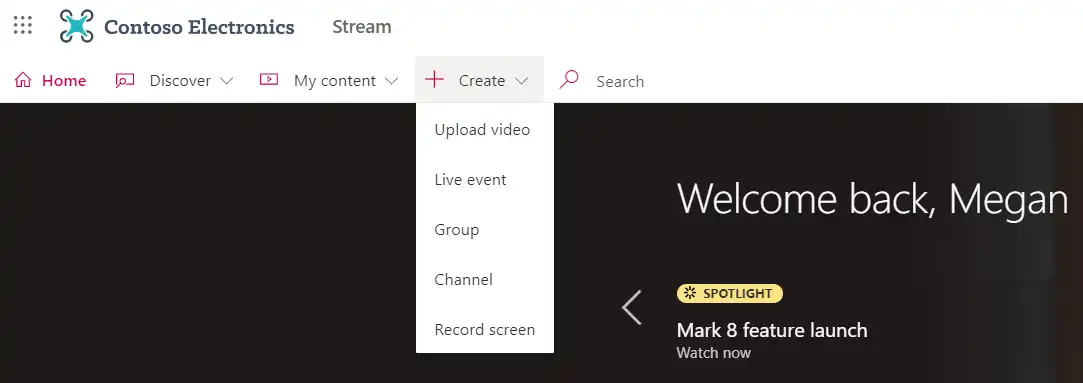Image resolution: width=1083 pixels, height=383 pixels.
Task: Expand the My content dropdown chevron
Action: [391, 81]
